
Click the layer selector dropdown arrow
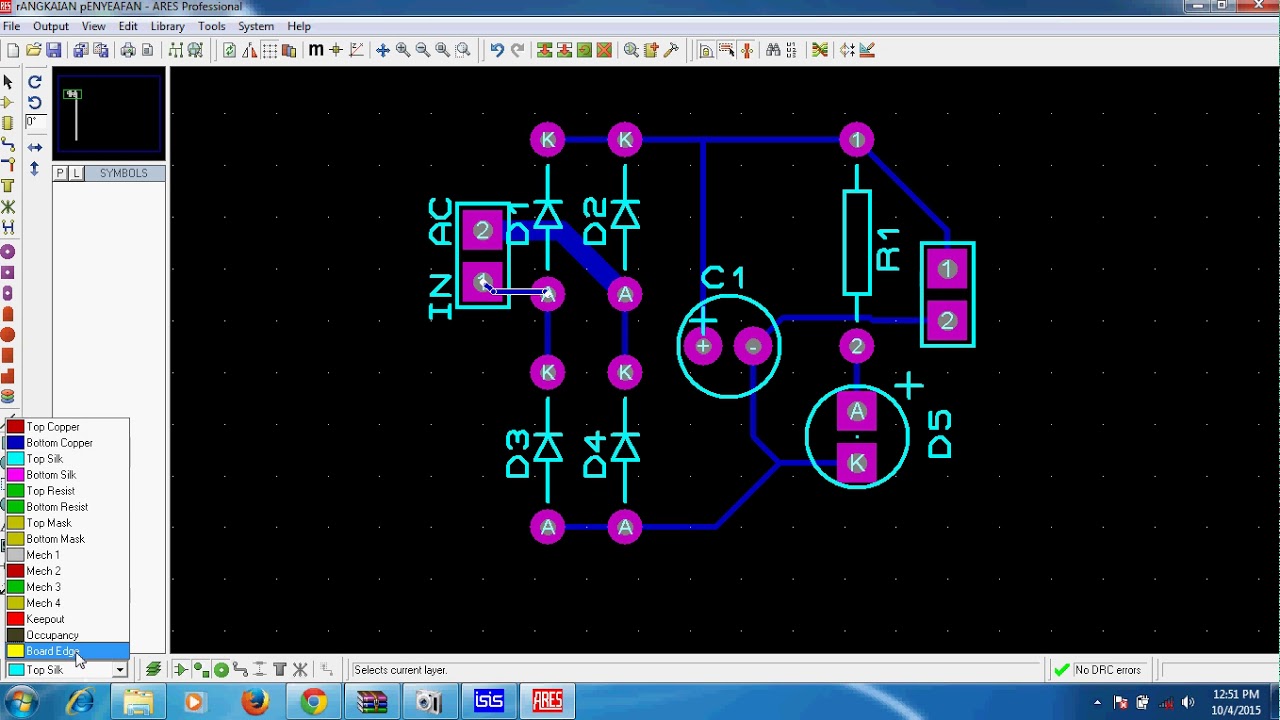pos(120,670)
